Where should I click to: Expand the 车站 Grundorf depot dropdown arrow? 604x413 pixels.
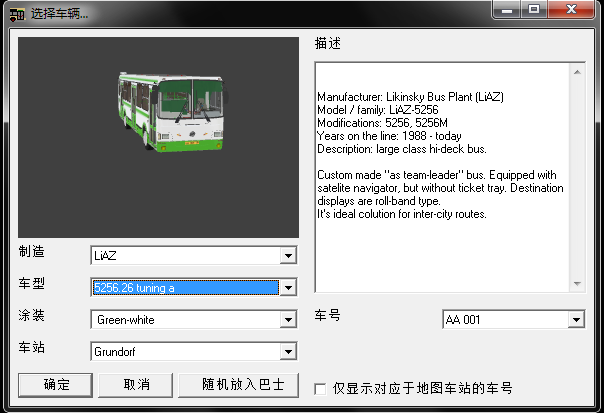(288, 351)
